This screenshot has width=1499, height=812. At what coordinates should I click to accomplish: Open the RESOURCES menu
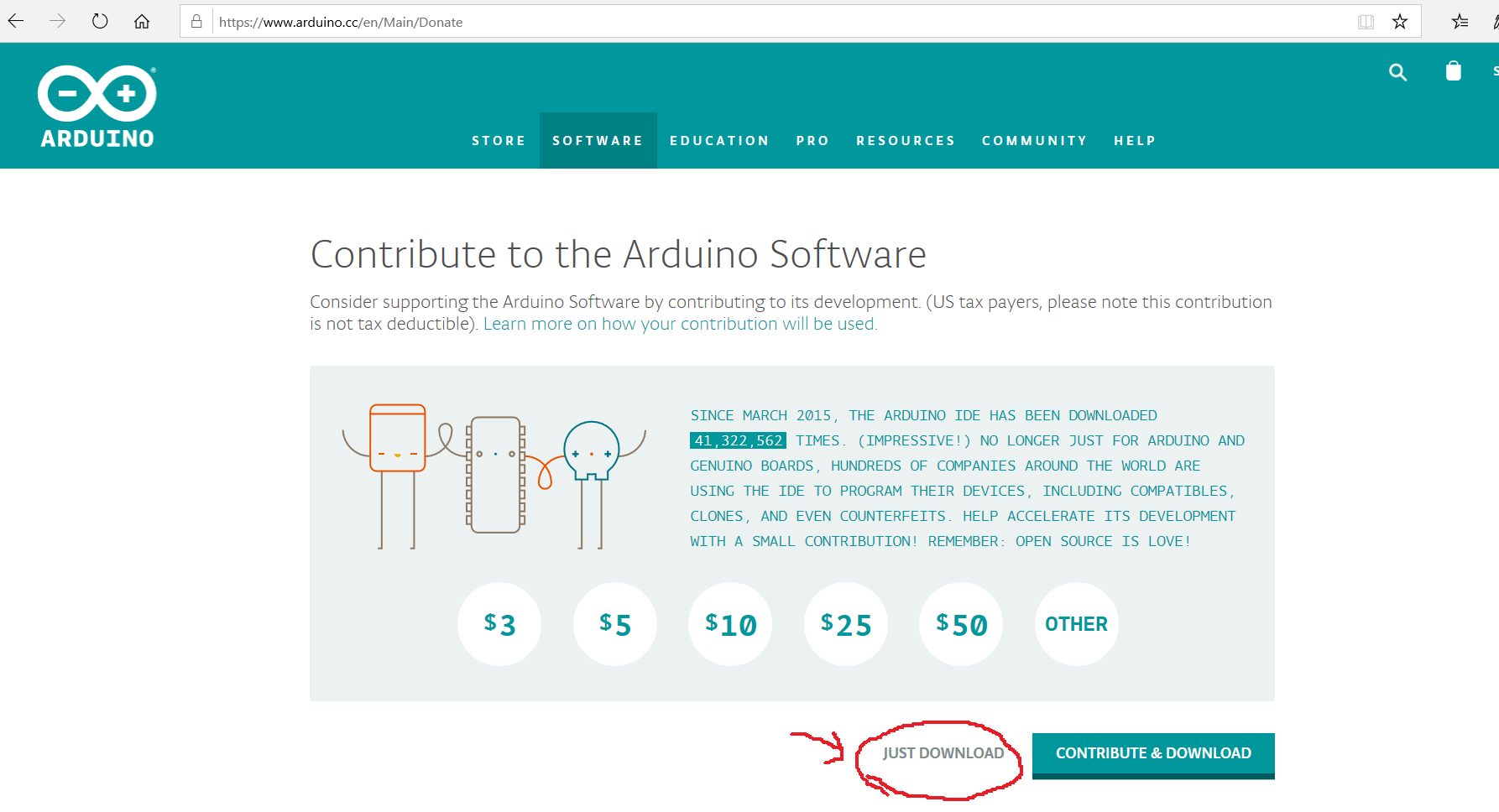coord(906,141)
